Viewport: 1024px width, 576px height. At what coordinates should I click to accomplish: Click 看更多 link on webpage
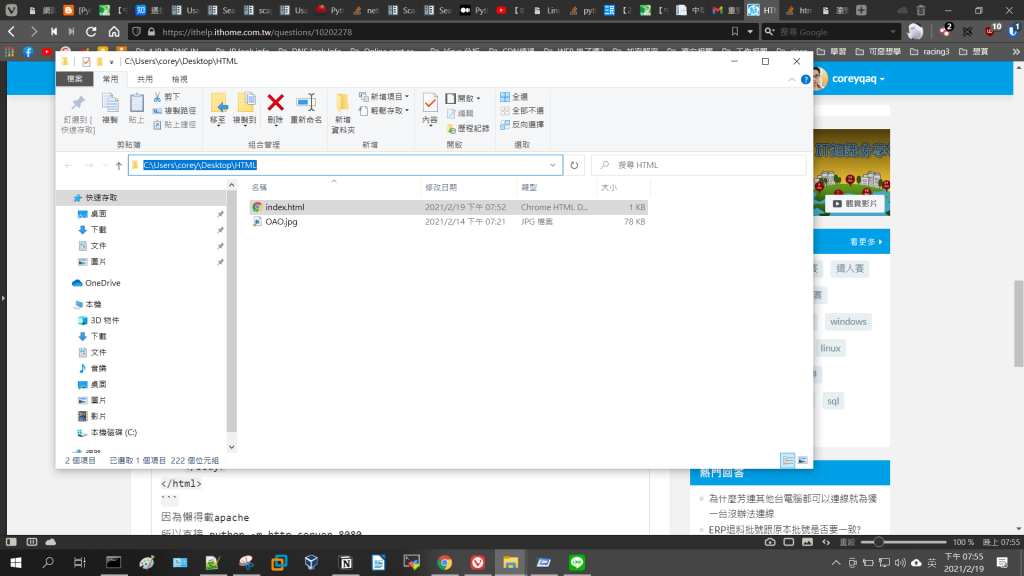pyautogui.click(x=866, y=242)
